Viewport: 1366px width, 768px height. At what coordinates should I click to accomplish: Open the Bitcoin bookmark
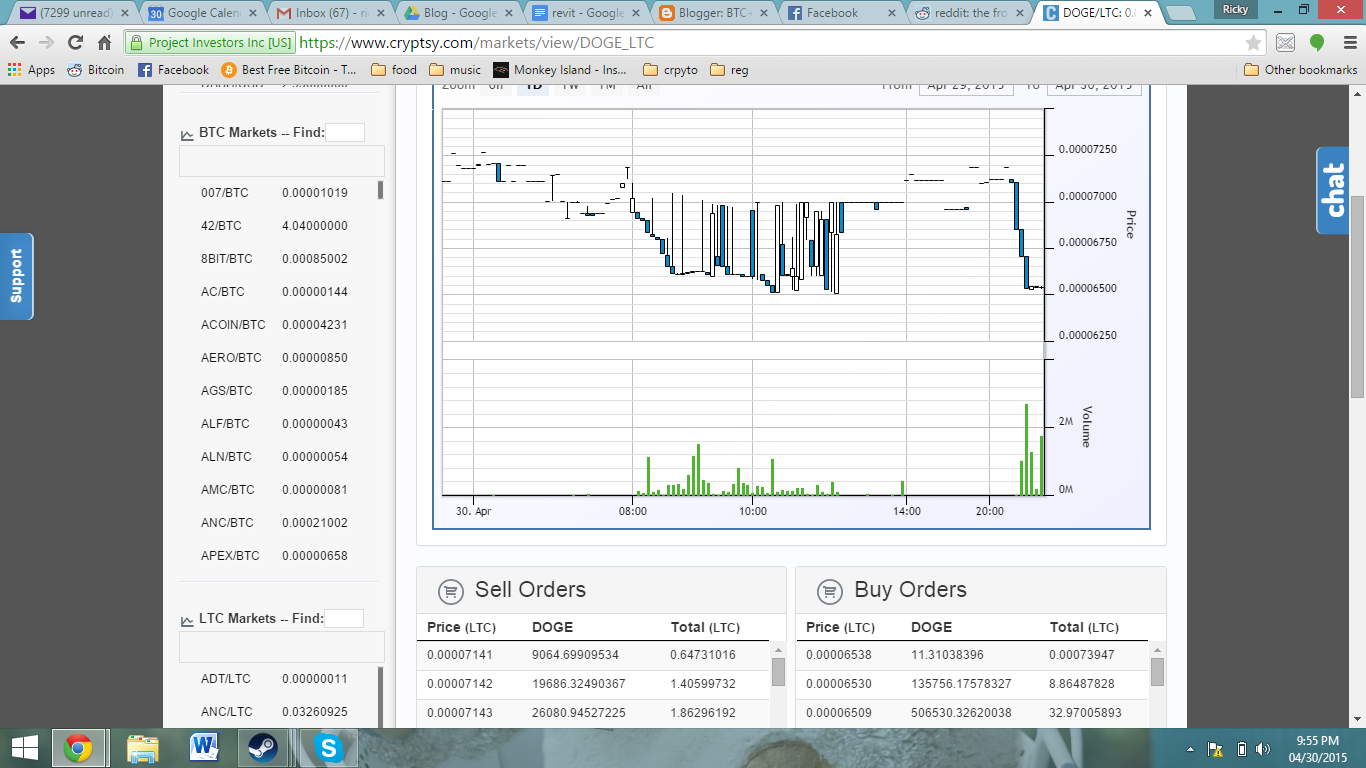pos(95,70)
